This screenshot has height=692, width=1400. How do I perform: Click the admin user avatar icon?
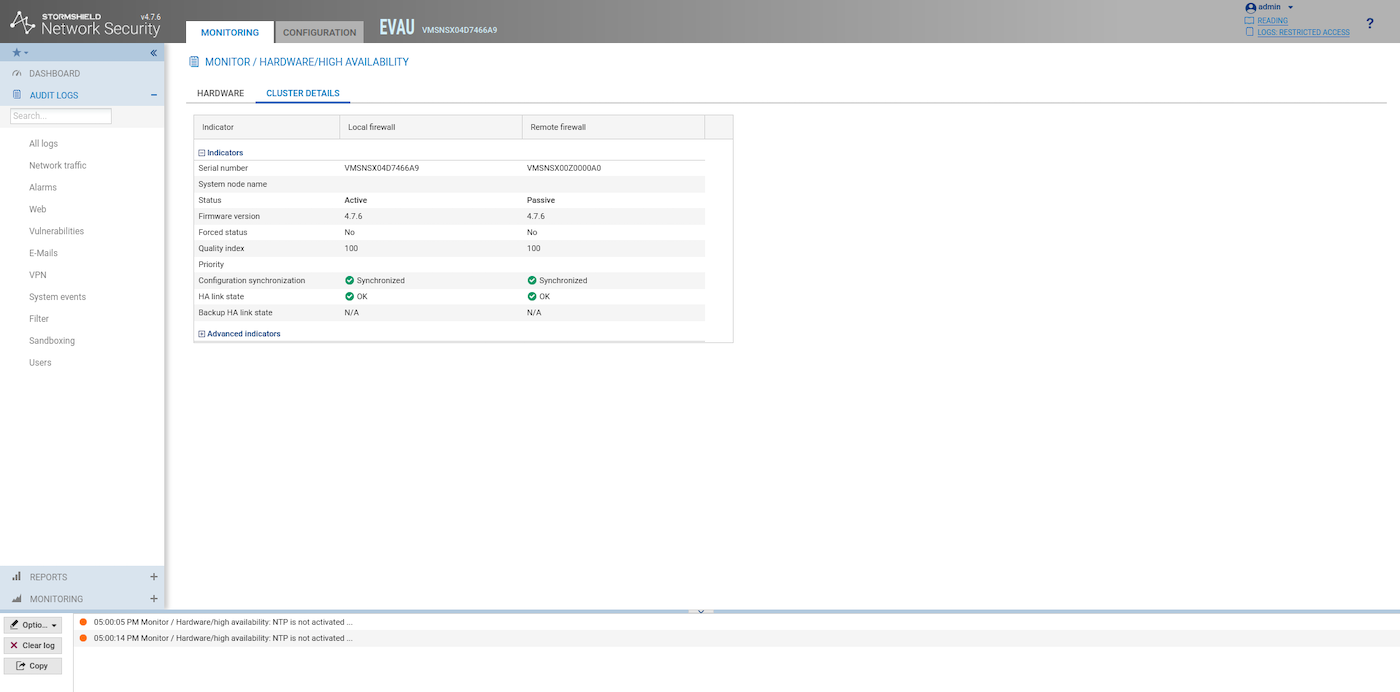1250,7
